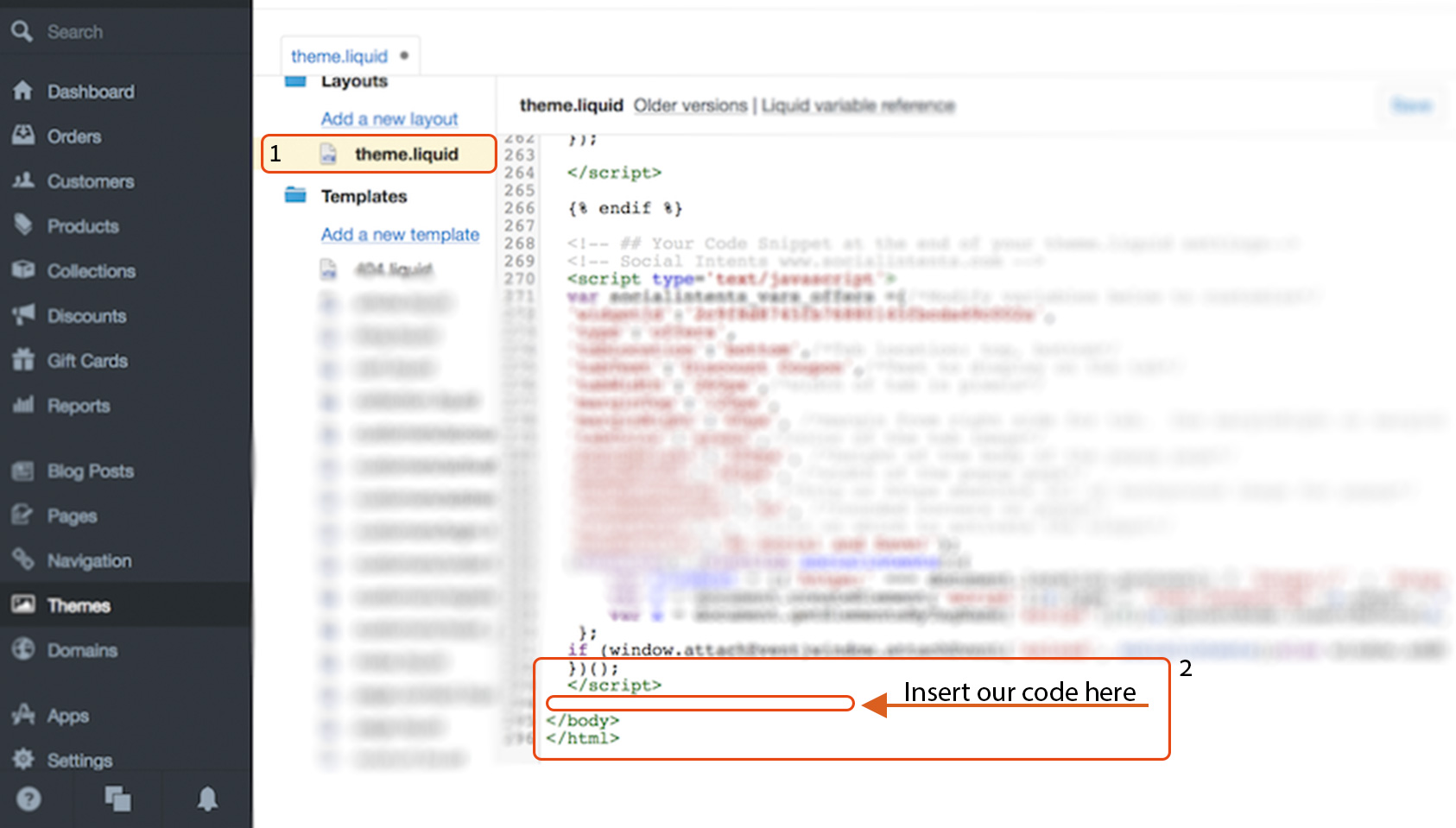
Task: Open Older versions link
Action: [690, 105]
